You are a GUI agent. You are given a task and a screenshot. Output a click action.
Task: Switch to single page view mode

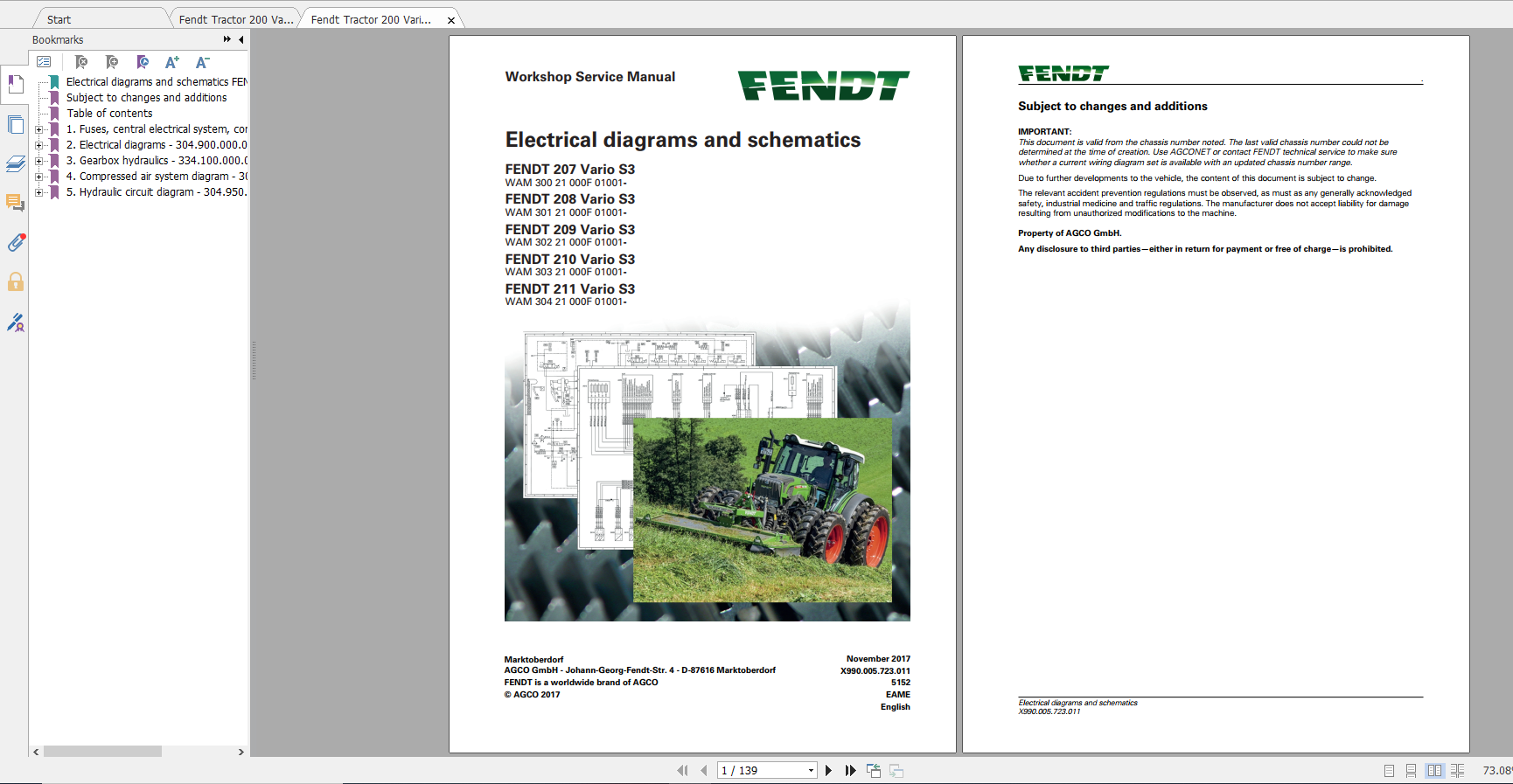(1389, 770)
